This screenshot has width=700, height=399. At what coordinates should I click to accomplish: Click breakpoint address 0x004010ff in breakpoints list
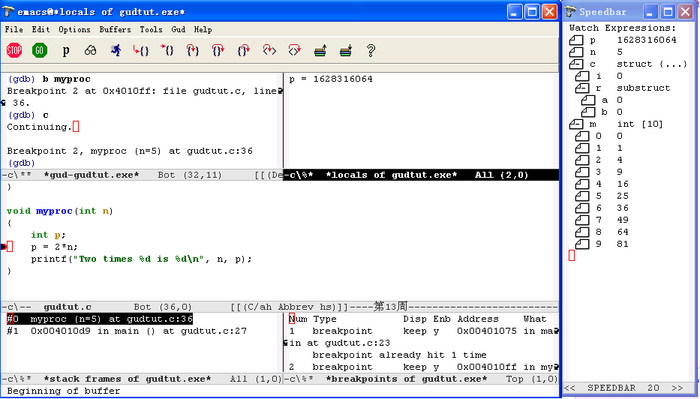pyautogui.click(x=487, y=367)
